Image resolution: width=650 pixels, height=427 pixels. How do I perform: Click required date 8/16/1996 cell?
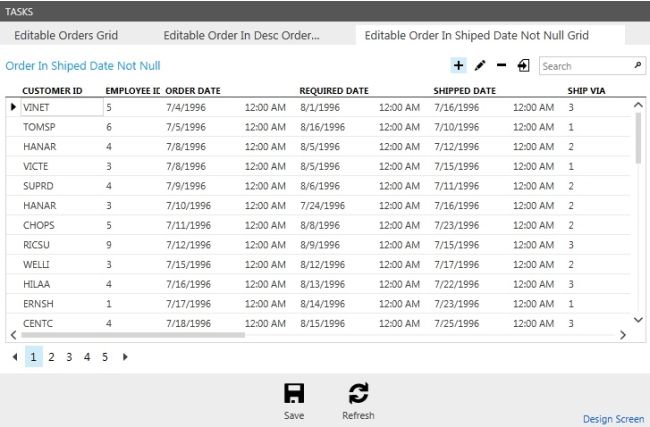[x=323, y=127]
